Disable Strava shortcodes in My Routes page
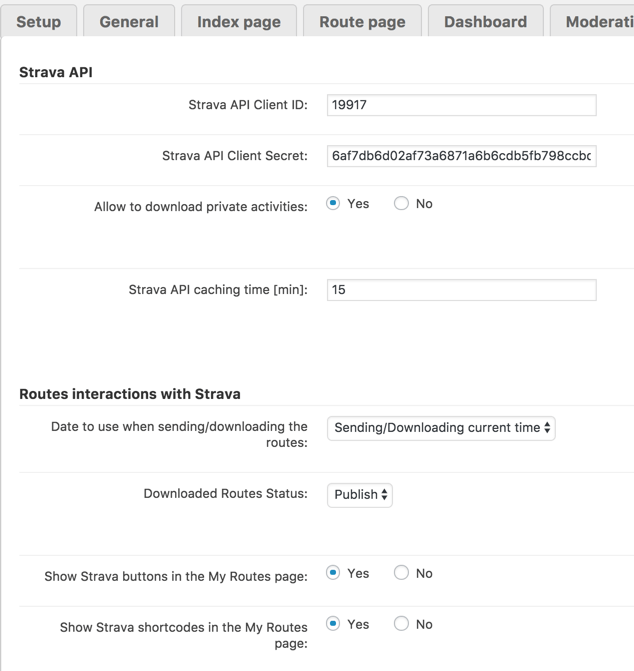Viewport: 634px width, 671px height. click(x=401, y=624)
